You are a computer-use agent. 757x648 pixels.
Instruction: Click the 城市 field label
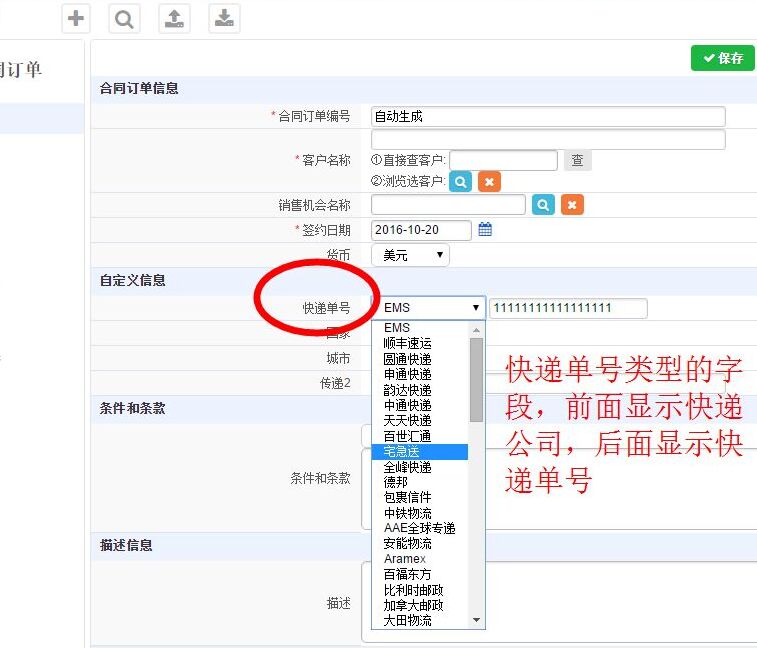coord(338,358)
